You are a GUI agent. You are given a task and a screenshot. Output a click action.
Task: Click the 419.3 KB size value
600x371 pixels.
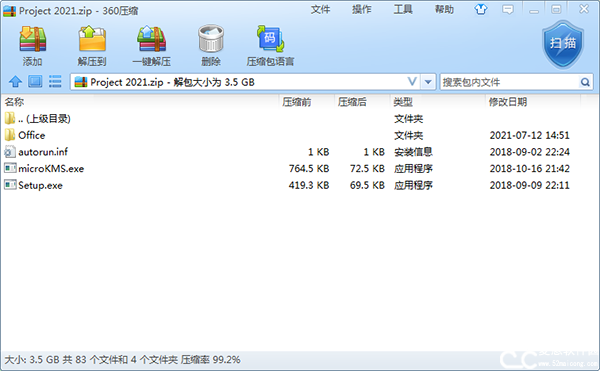pyautogui.click(x=309, y=186)
